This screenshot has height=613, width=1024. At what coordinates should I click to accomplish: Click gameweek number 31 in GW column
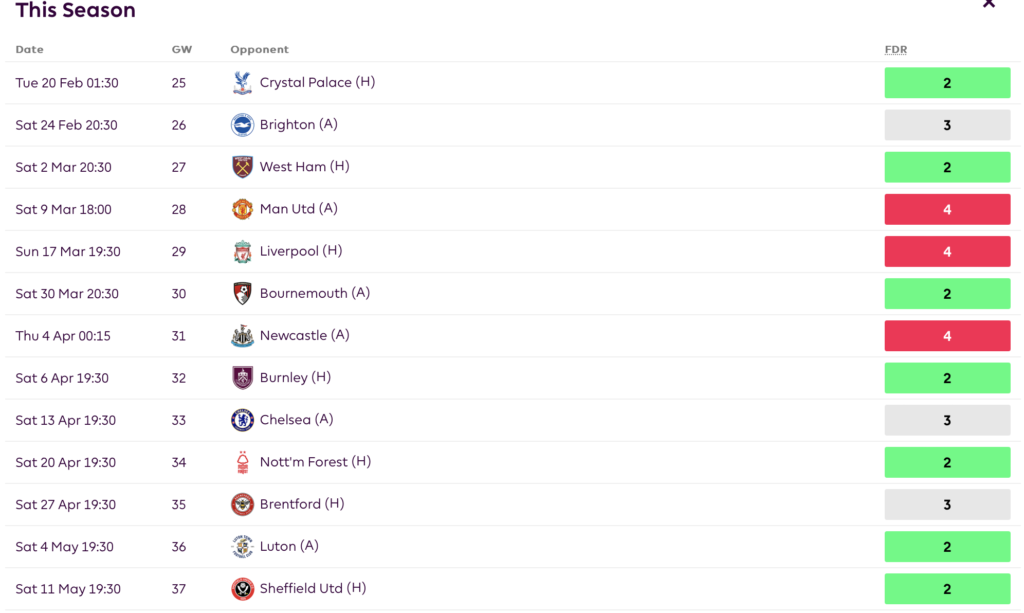click(179, 336)
